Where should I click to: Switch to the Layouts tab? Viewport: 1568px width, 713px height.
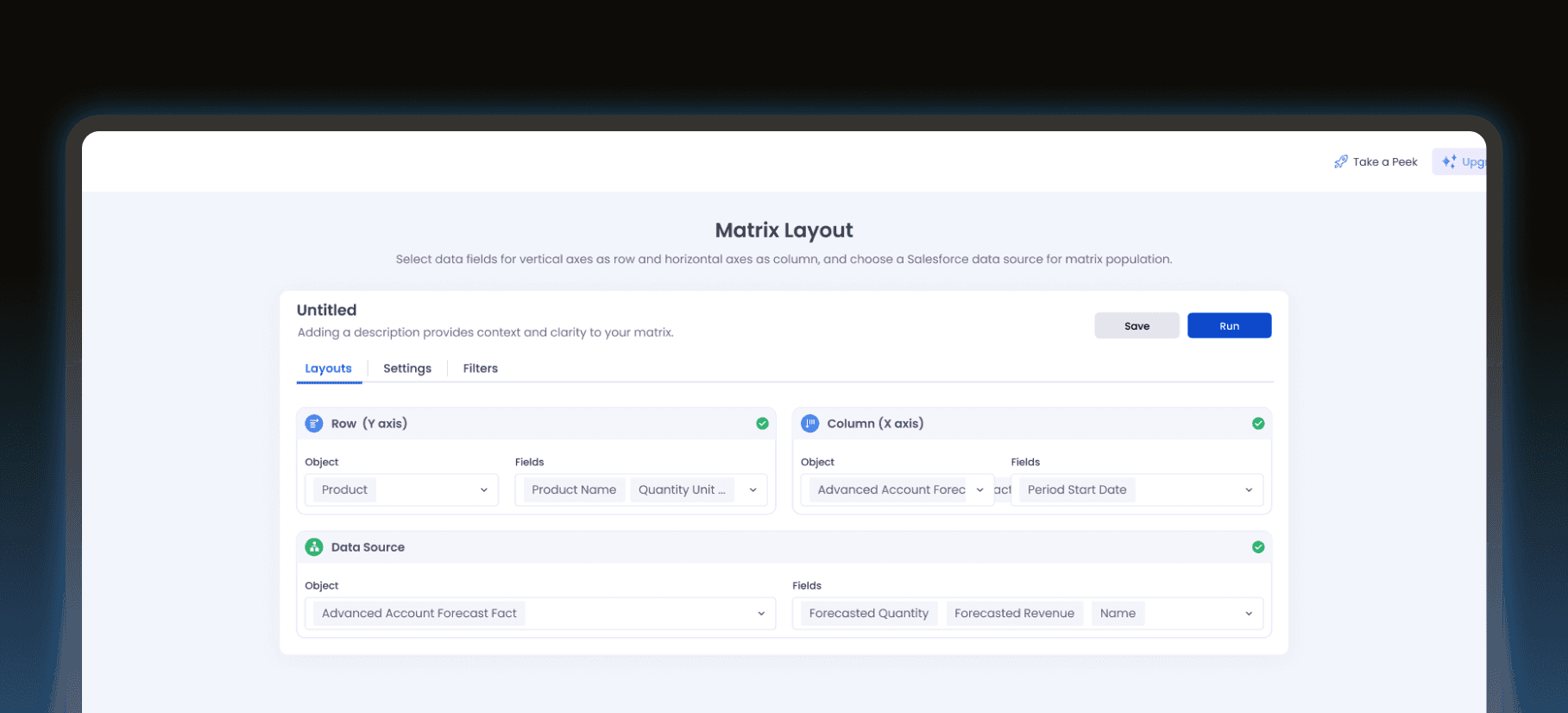(x=328, y=369)
